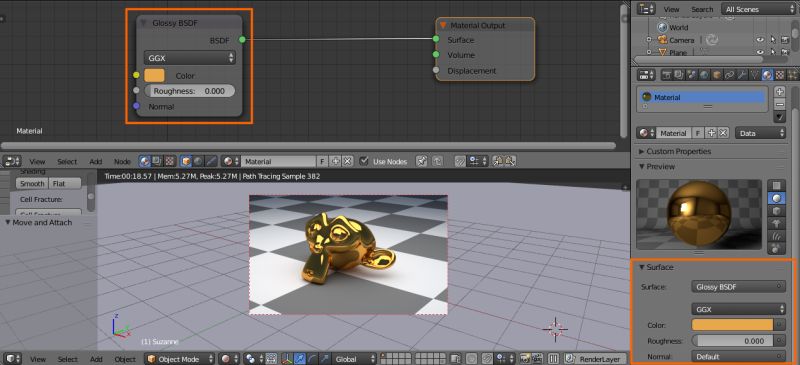Select cube preview shape icon
800x365 pixels.
777,210
